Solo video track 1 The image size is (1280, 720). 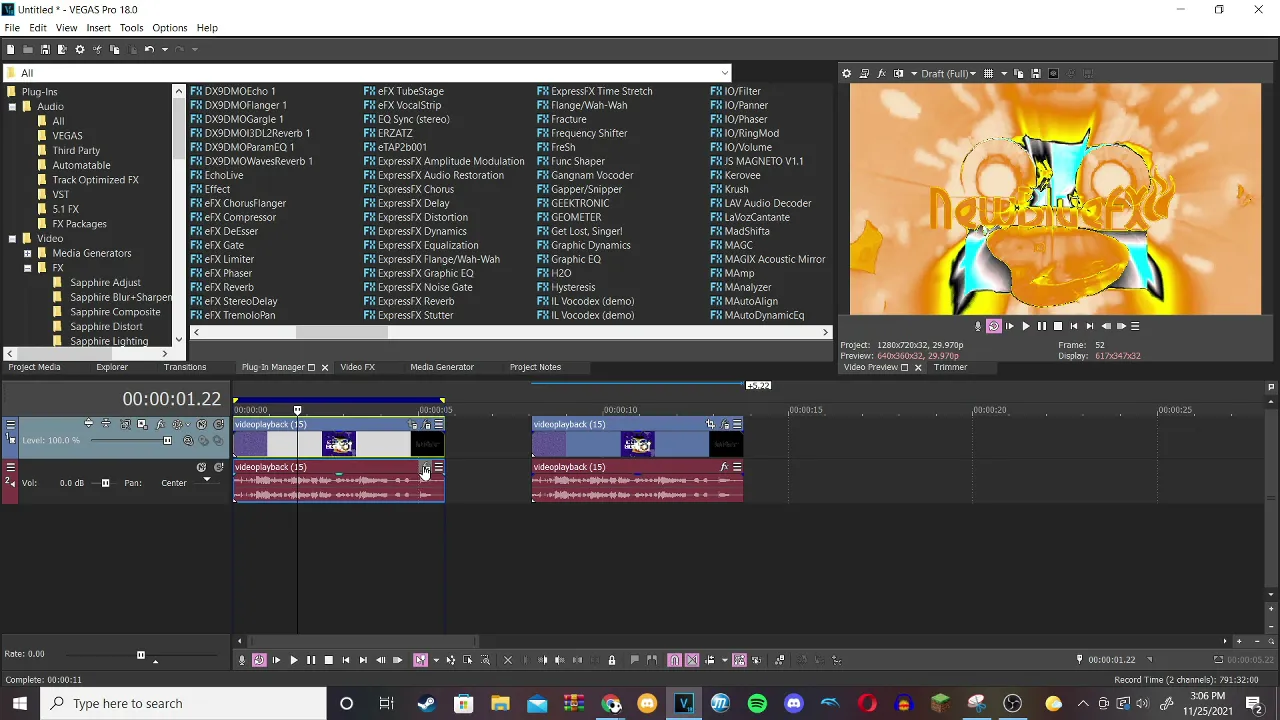[x=218, y=424]
